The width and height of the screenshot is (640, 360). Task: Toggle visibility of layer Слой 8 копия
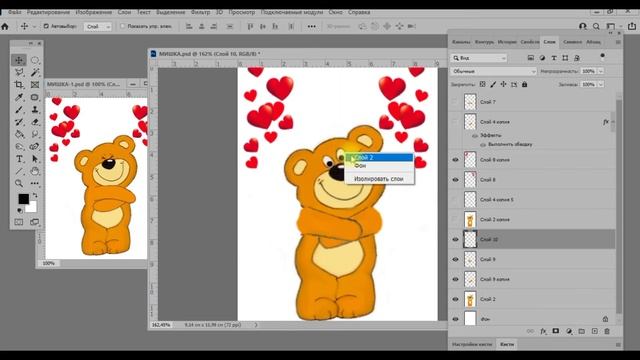click(456, 160)
